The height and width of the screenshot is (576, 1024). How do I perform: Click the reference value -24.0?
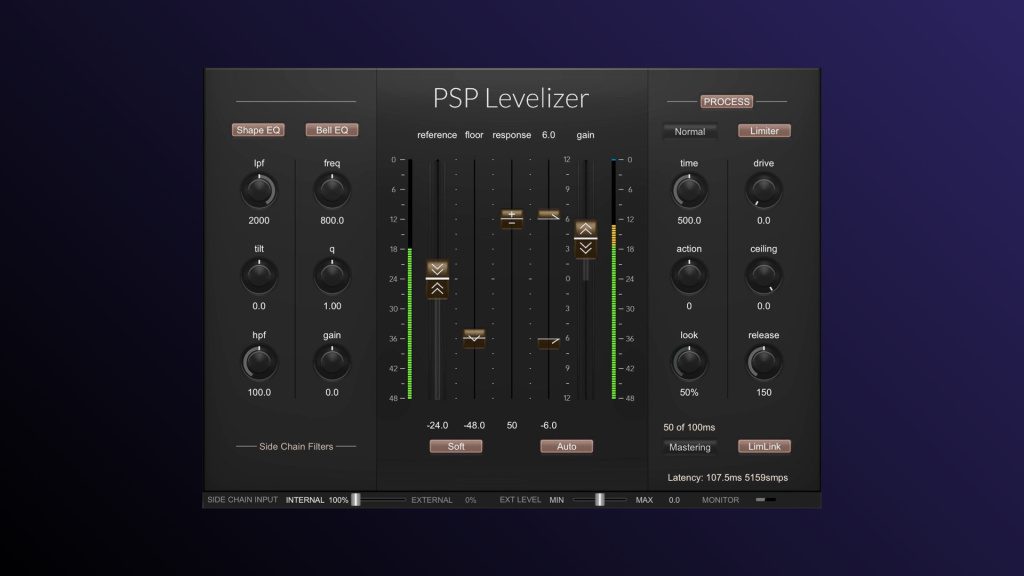point(437,425)
